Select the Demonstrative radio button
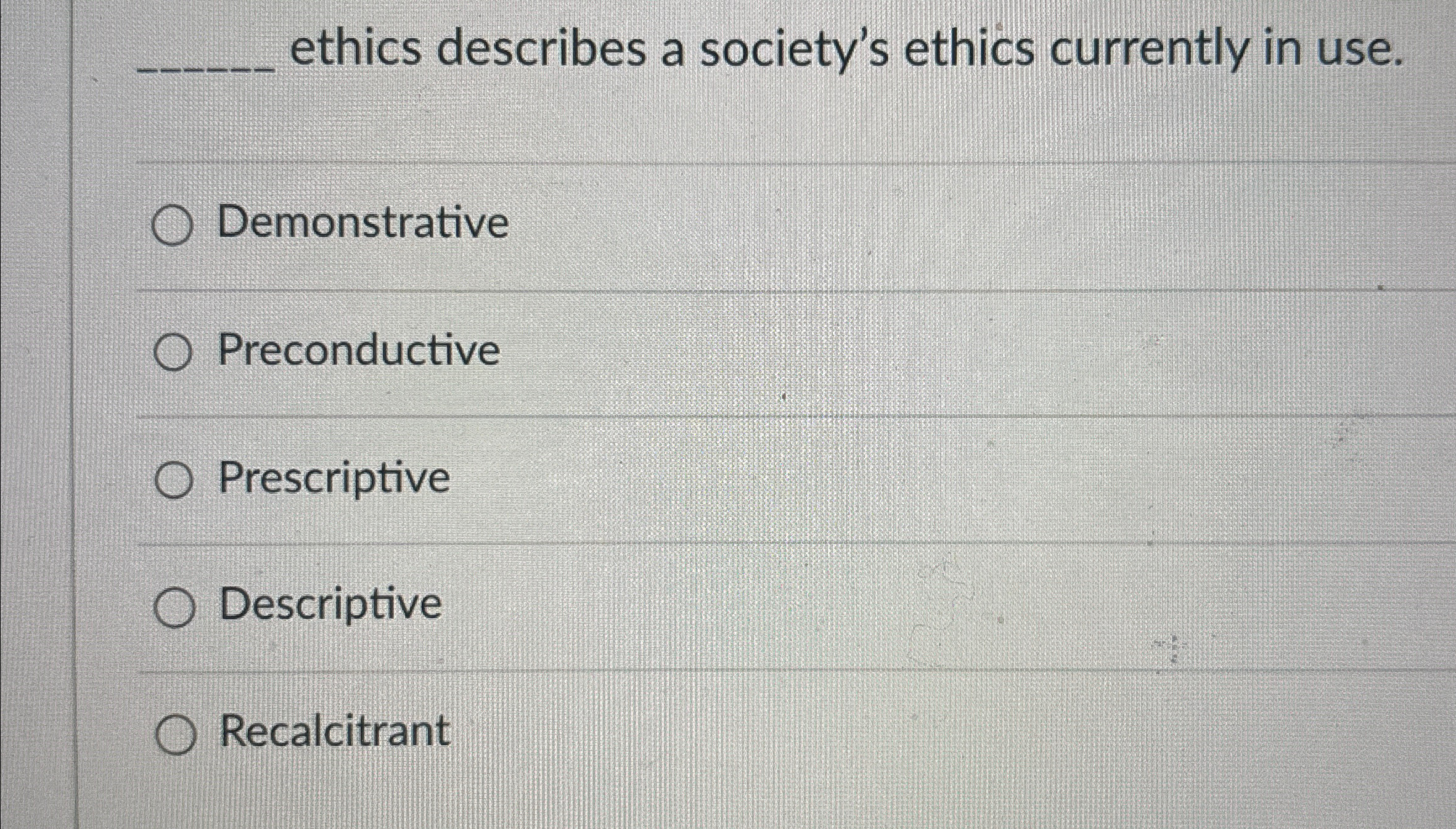 [175, 223]
